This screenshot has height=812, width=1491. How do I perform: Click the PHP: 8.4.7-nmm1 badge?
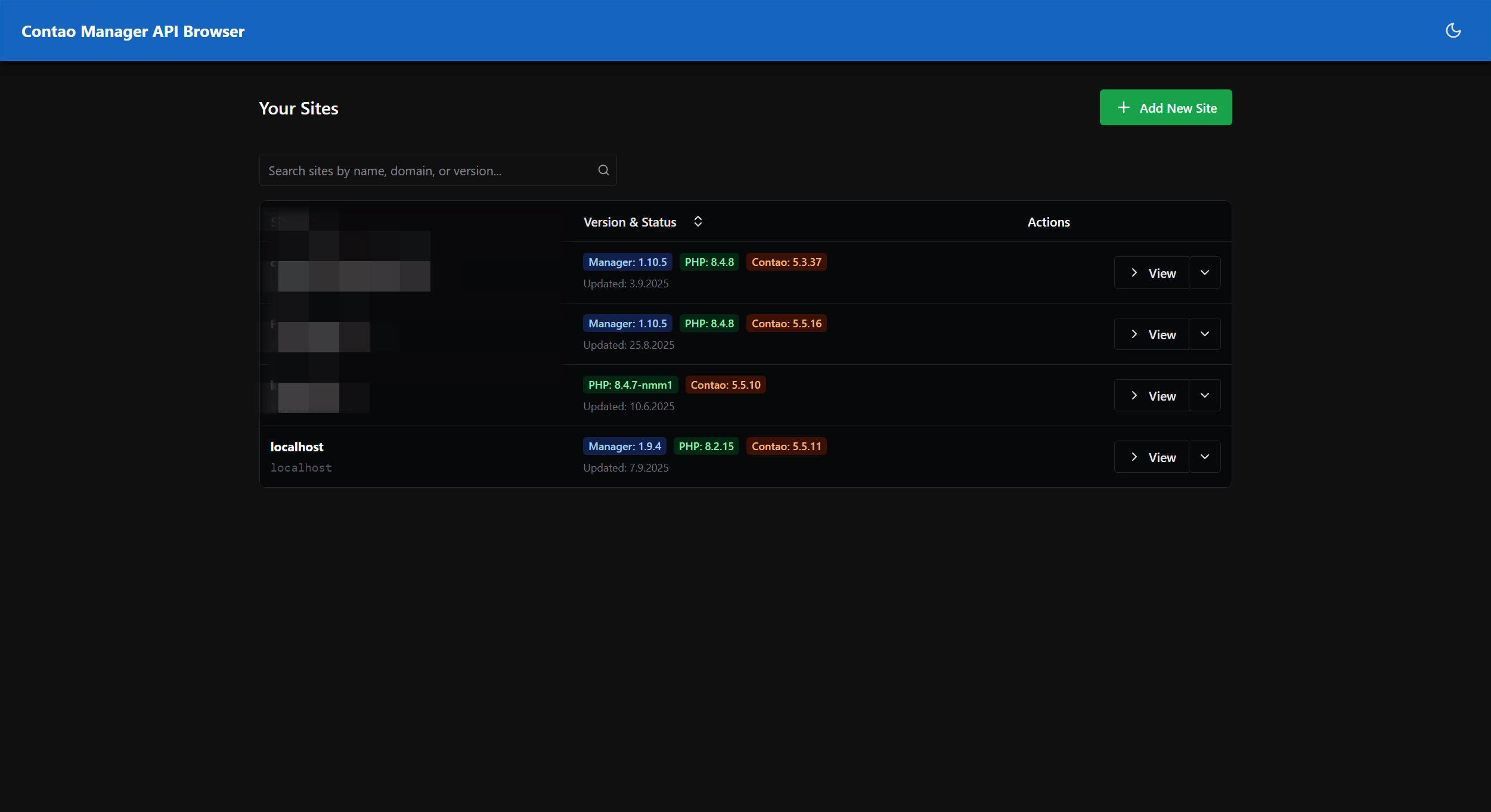click(630, 385)
